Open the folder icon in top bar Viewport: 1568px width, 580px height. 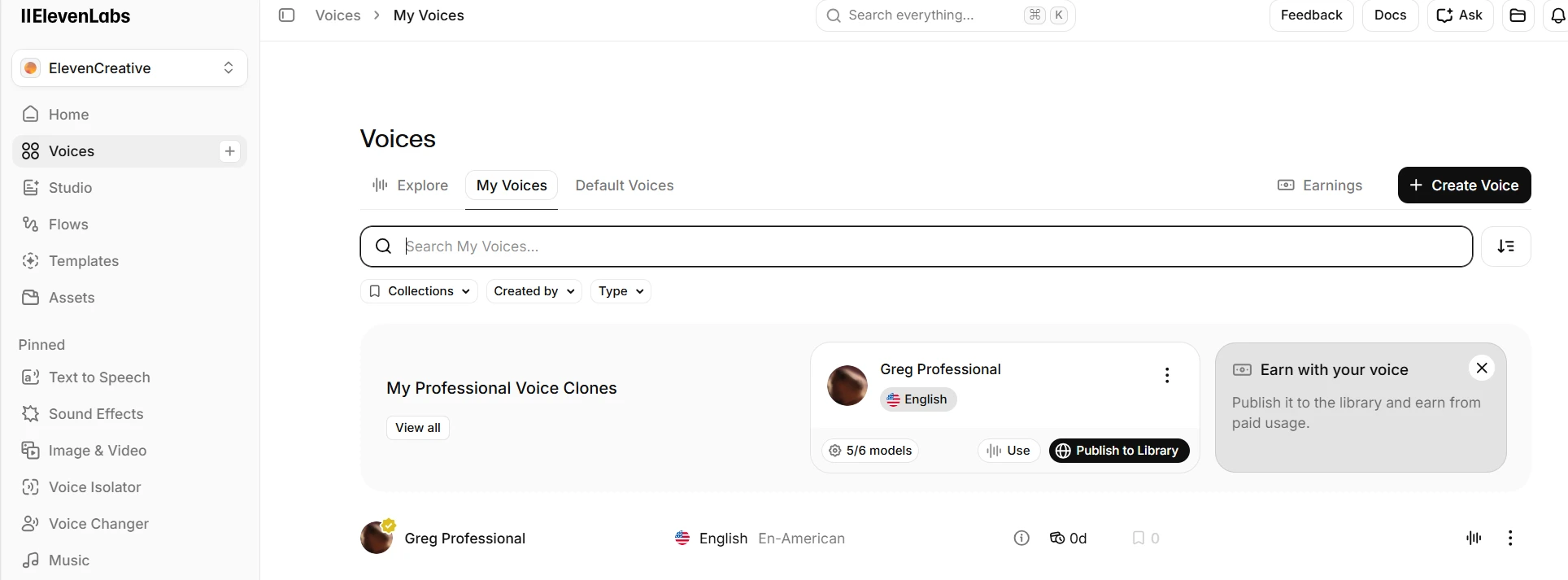[x=1518, y=15]
